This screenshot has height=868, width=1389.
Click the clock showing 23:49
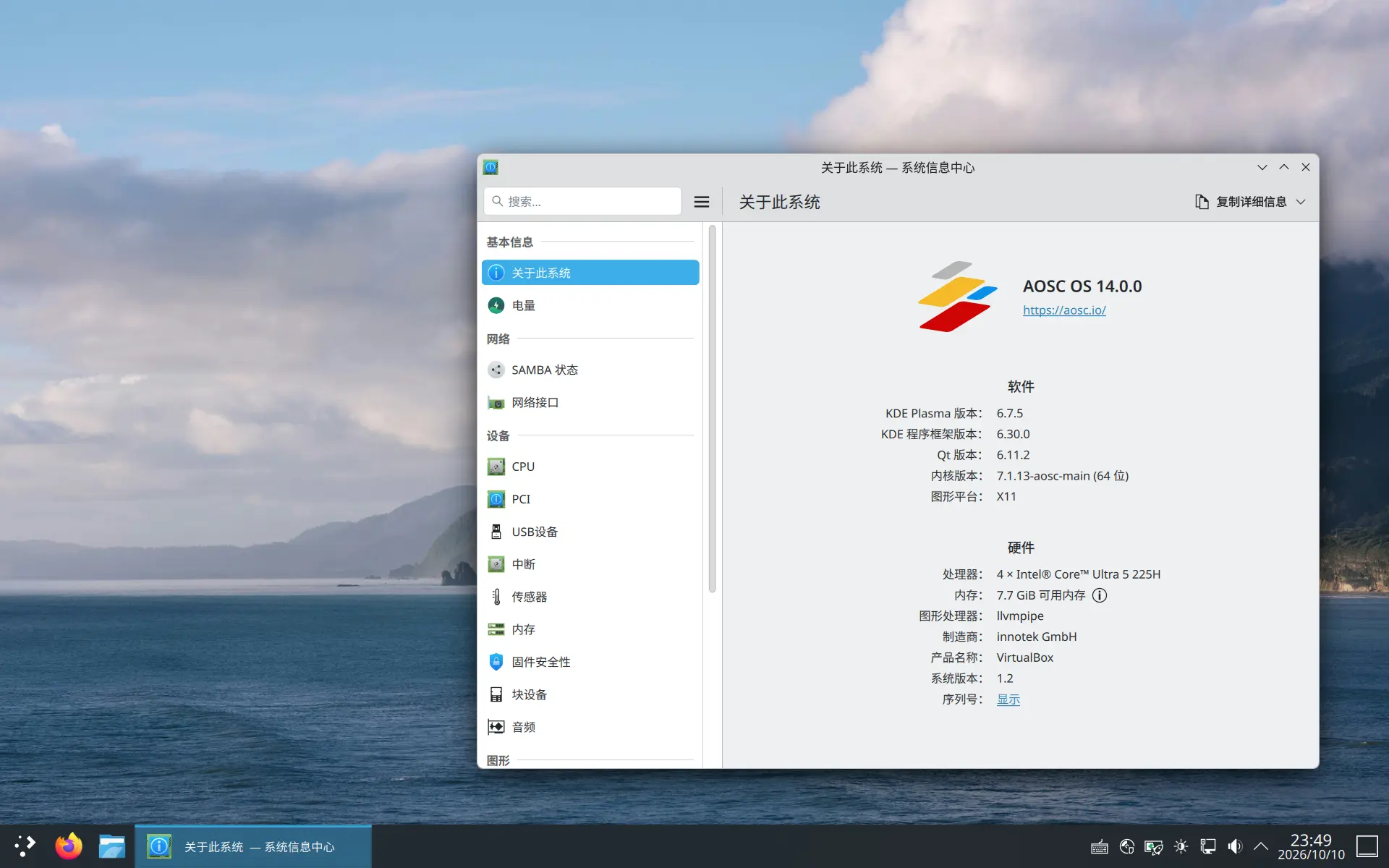tap(1311, 846)
